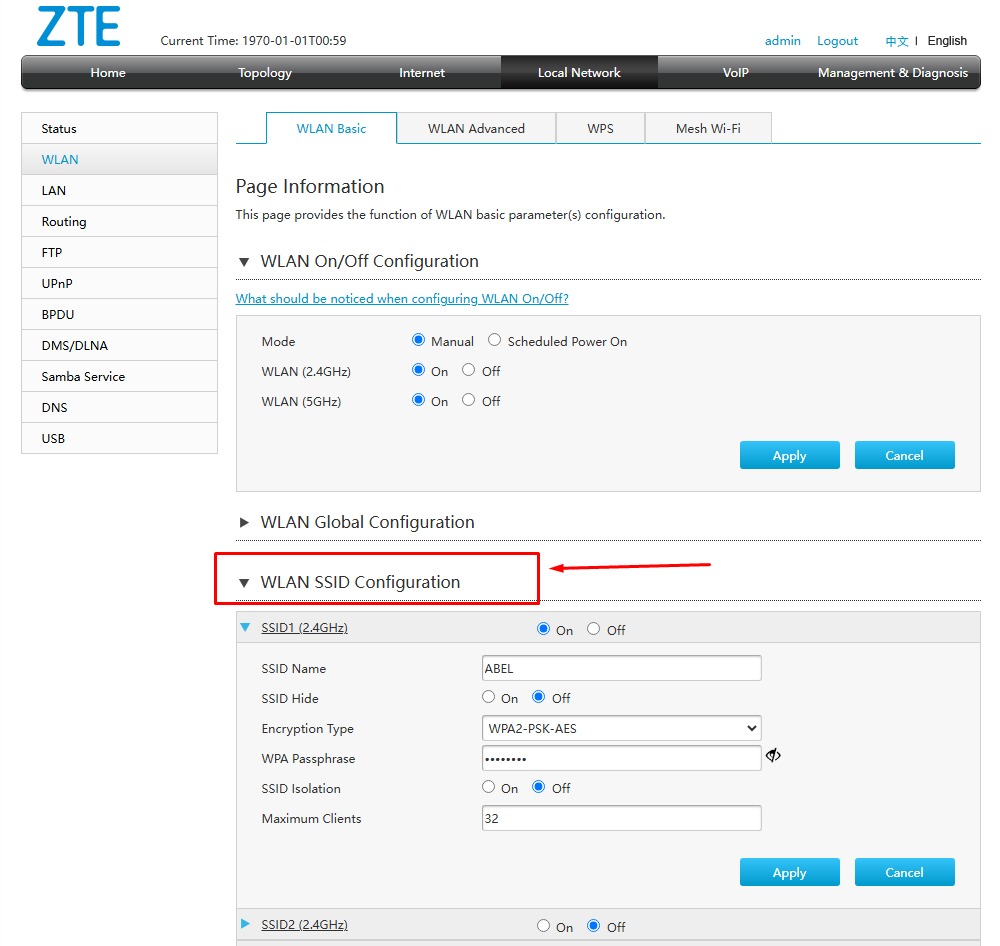Open Status in the sidebar
This screenshot has width=1000, height=946.
click(x=119, y=128)
